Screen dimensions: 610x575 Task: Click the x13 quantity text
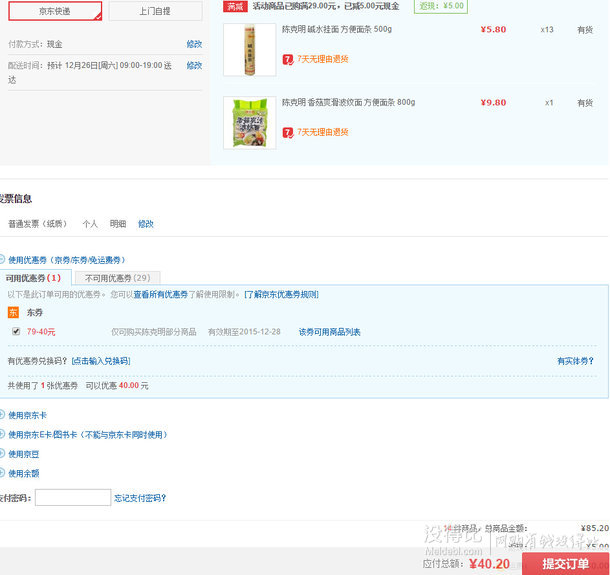click(x=547, y=30)
